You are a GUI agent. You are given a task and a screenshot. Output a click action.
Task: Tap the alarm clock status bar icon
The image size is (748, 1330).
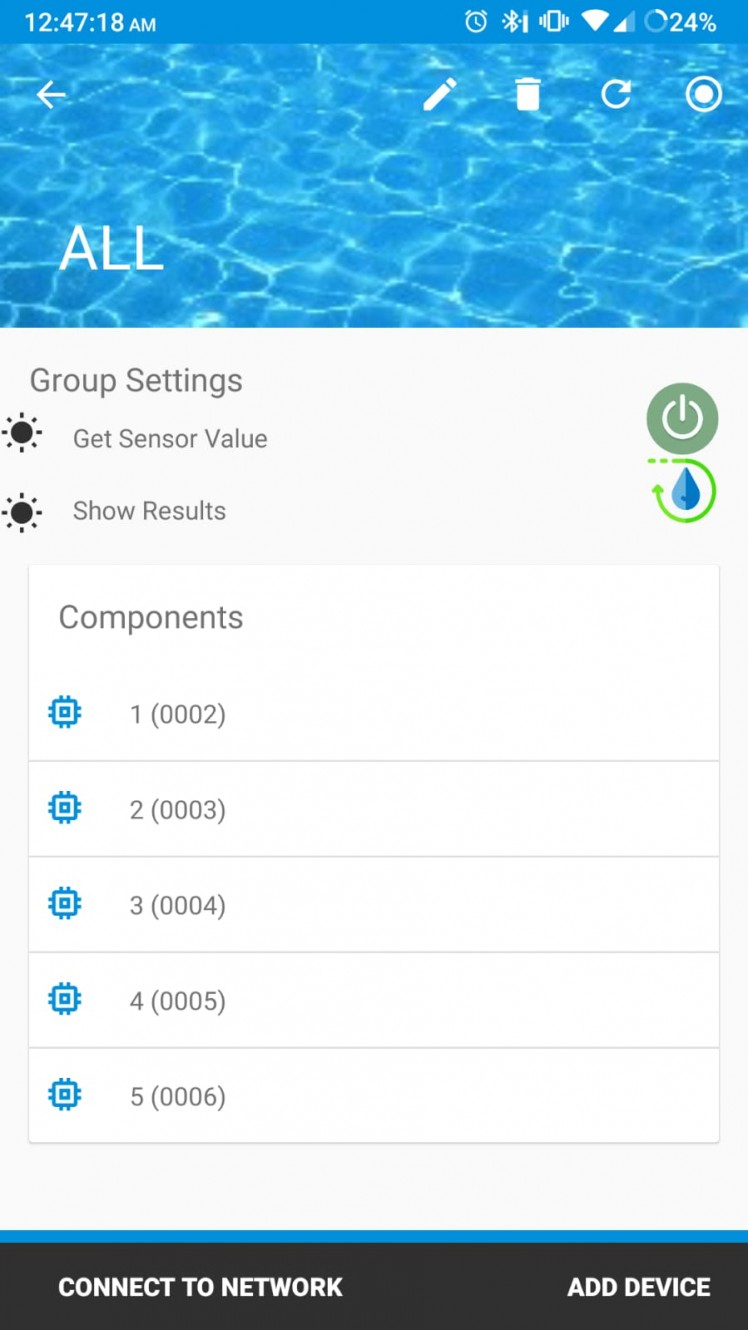click(x=477, y=21)
